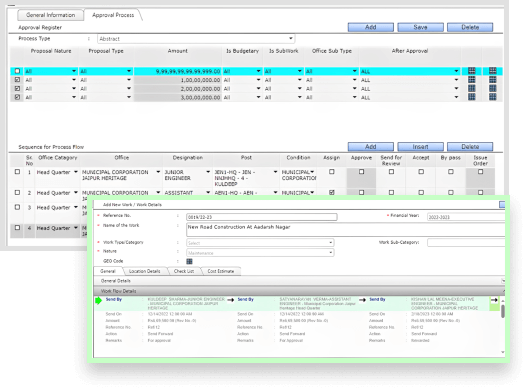Open the Proposal Type dropdown in the highlighted row
The width and height of the screenshot is (529, 392).
click(x=106, y=71)
